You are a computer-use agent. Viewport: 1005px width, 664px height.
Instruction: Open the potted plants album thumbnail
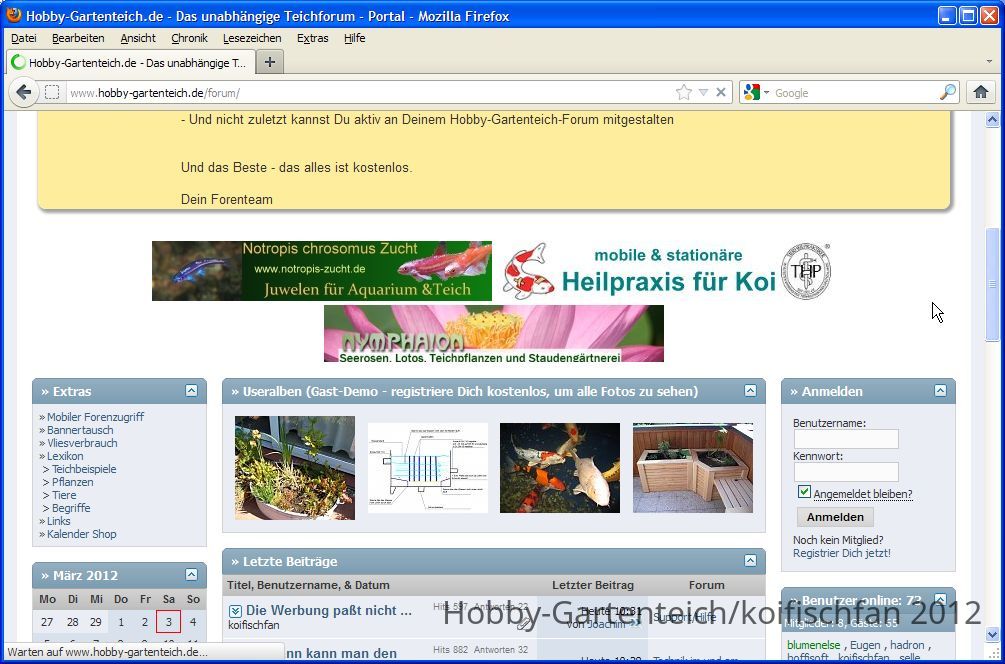click(295, 468)
